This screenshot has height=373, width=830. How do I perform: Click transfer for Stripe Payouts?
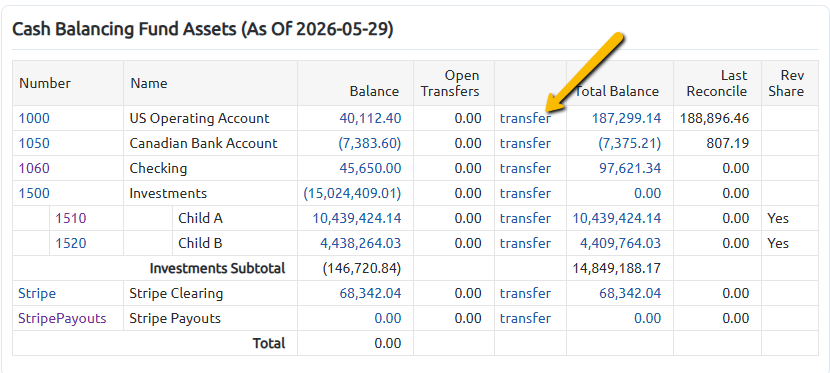click(526, 319)
